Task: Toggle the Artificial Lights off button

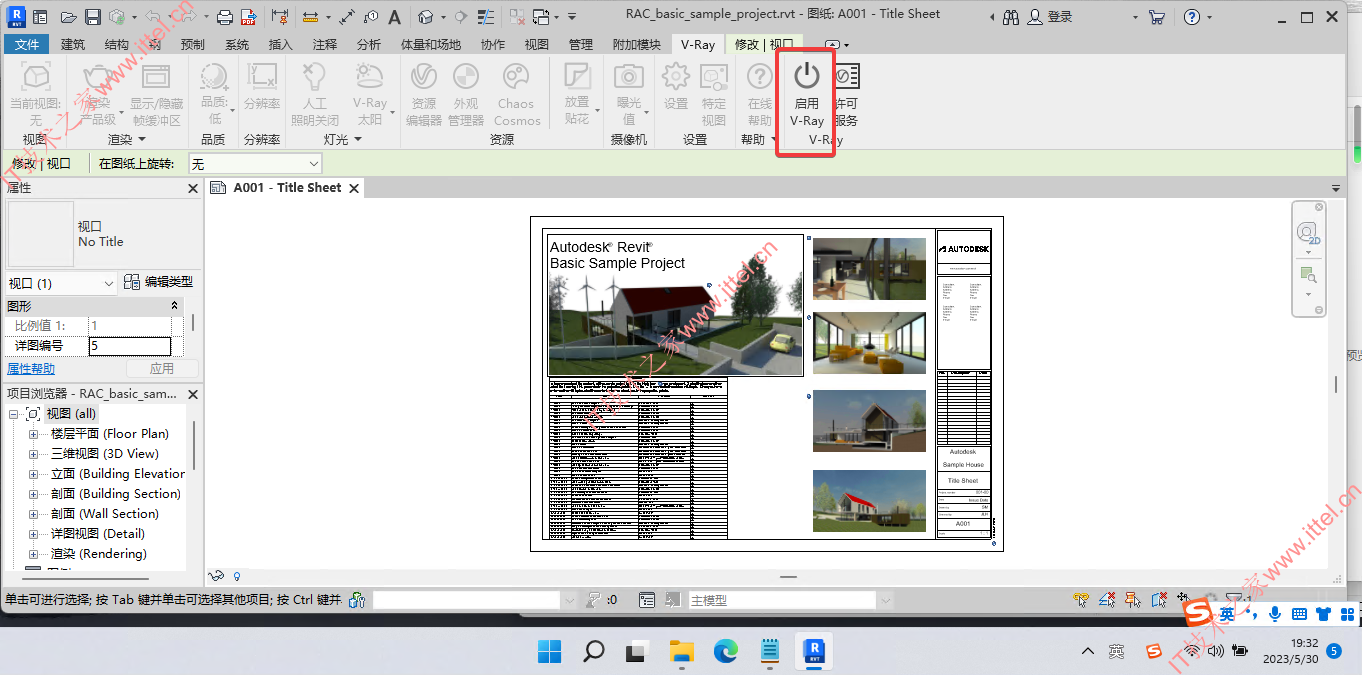Action: (314, 93)
